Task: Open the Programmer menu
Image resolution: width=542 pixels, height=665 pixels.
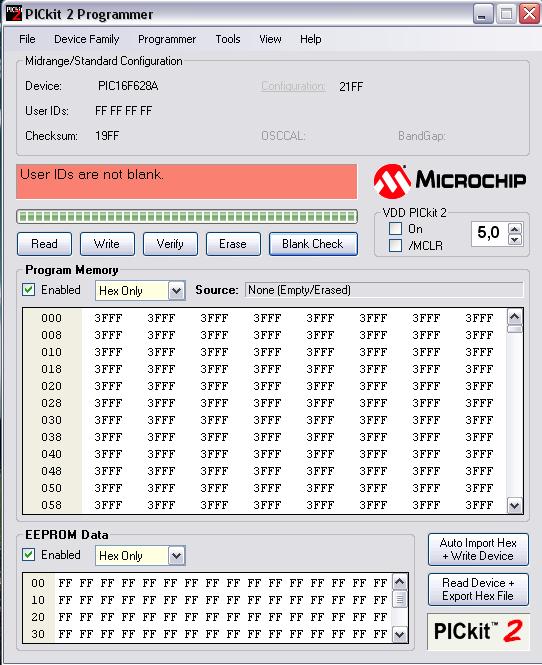Action: 167,39
